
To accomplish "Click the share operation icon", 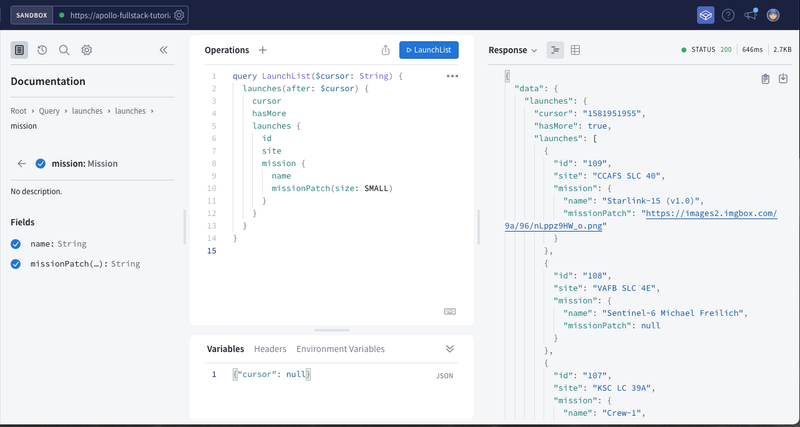I will (x=385, y=50).
